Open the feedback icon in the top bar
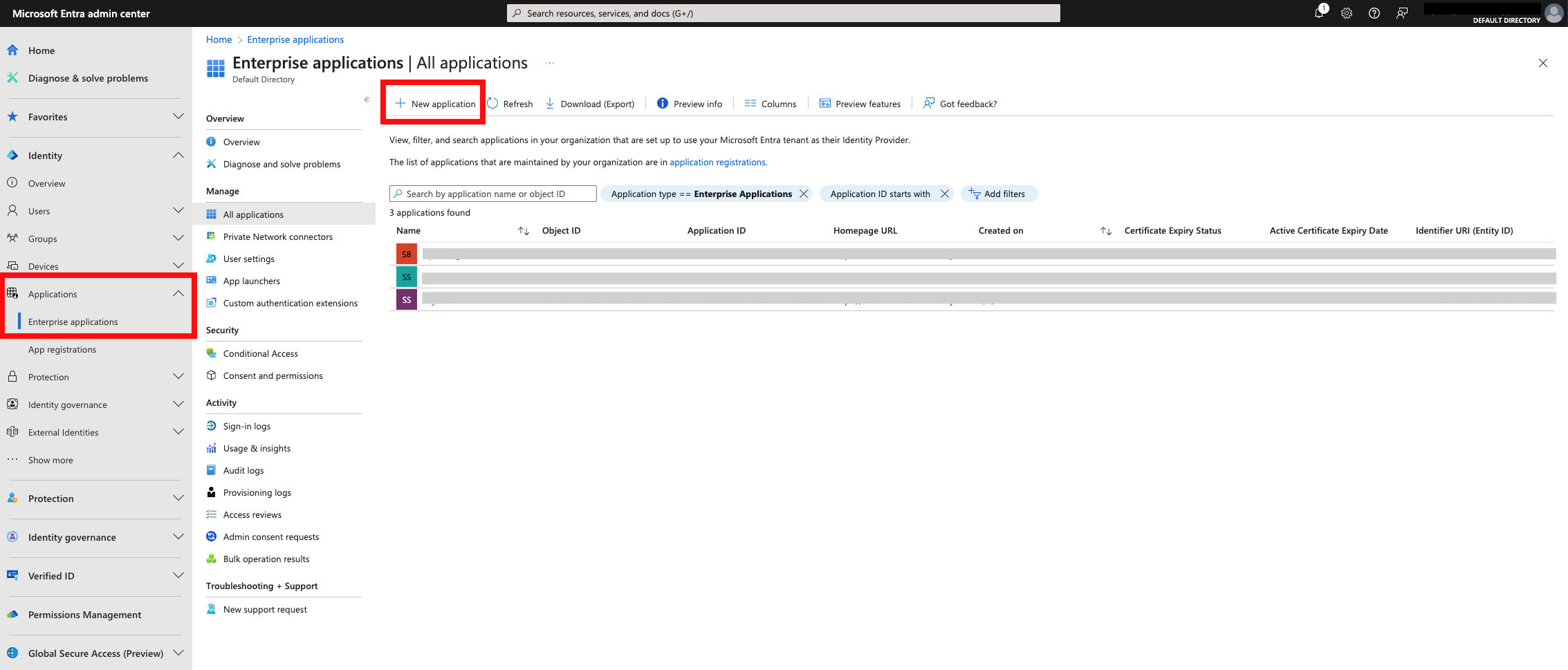Screen dimensions: 1568x670 (x=1402, y=12)
